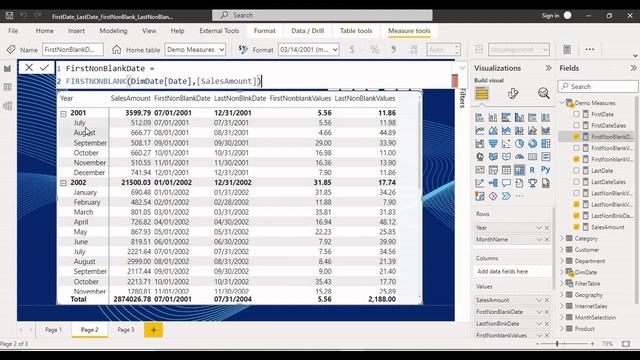This screenshot has height=360, width=640.
Task: Open the Home table dropdown
Action: pos(195,50)
